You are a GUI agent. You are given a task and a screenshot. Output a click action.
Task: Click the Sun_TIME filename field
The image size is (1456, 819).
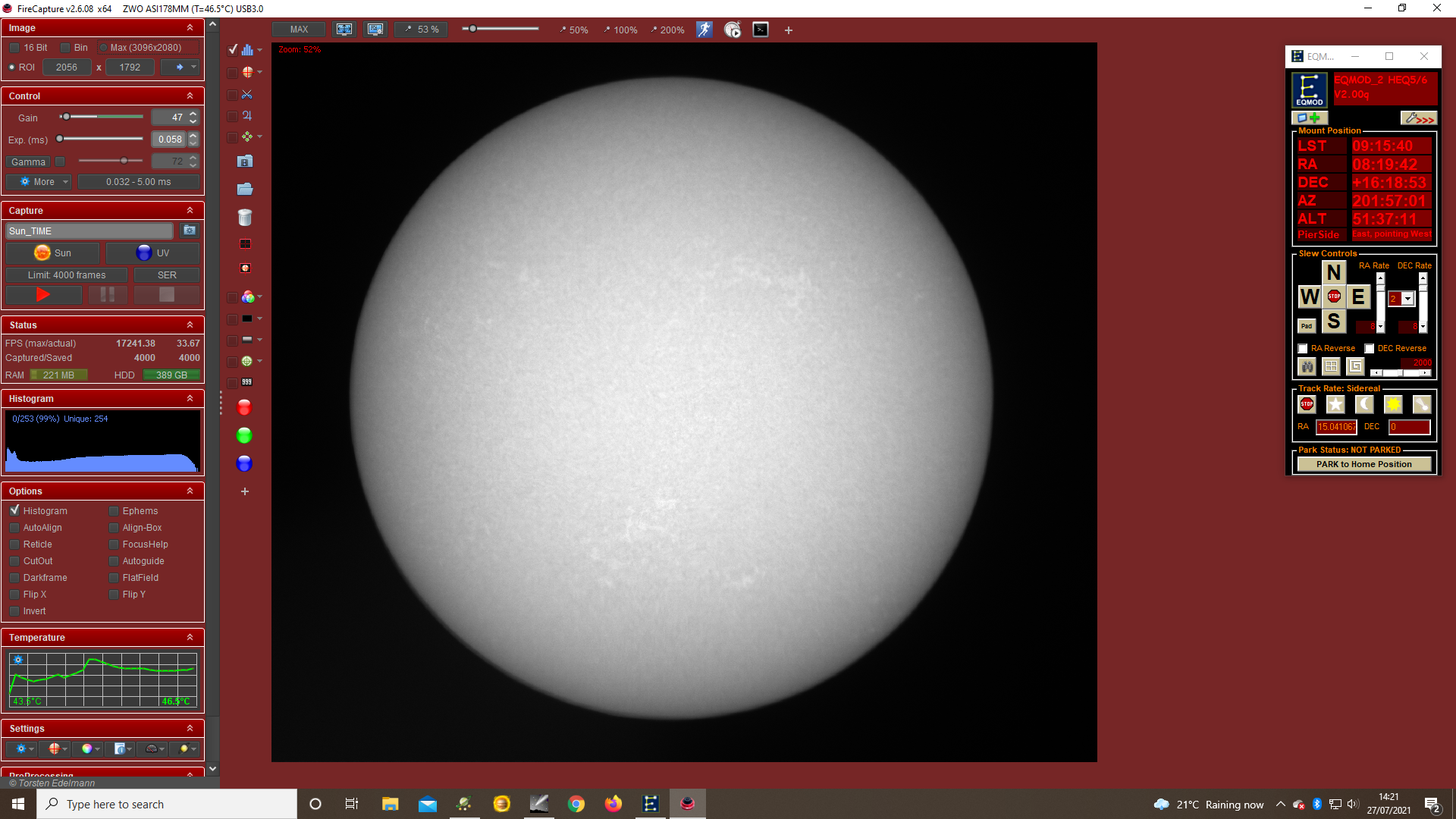[x=89, y=231]
